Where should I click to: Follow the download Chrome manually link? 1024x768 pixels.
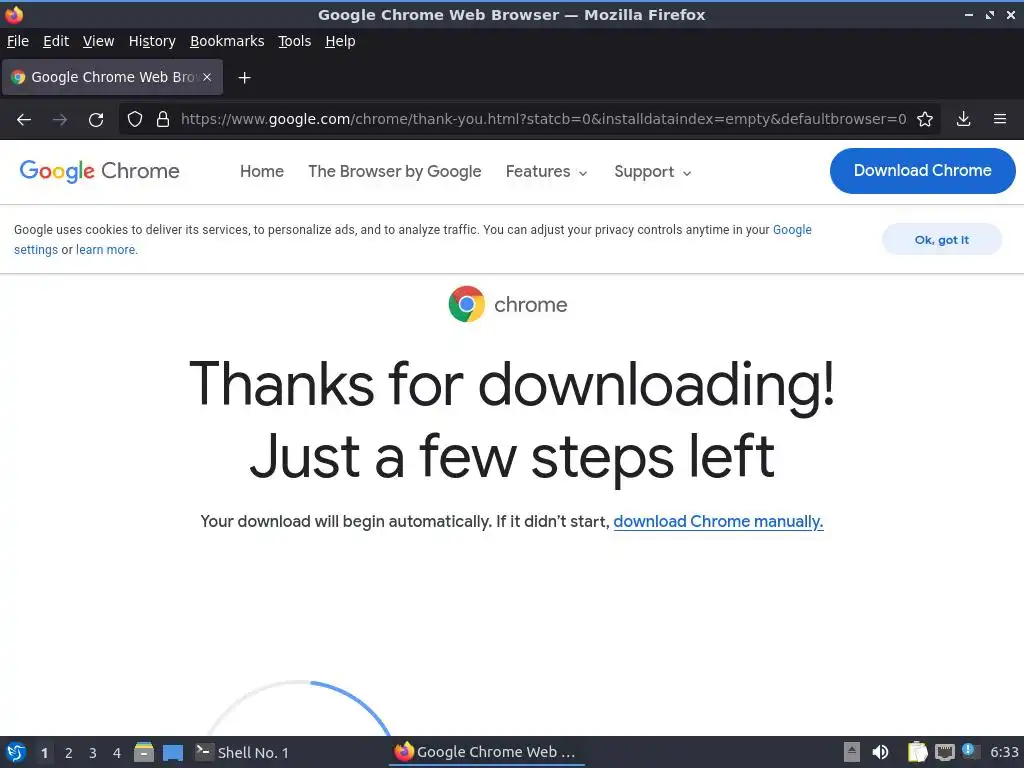point(718,521)
